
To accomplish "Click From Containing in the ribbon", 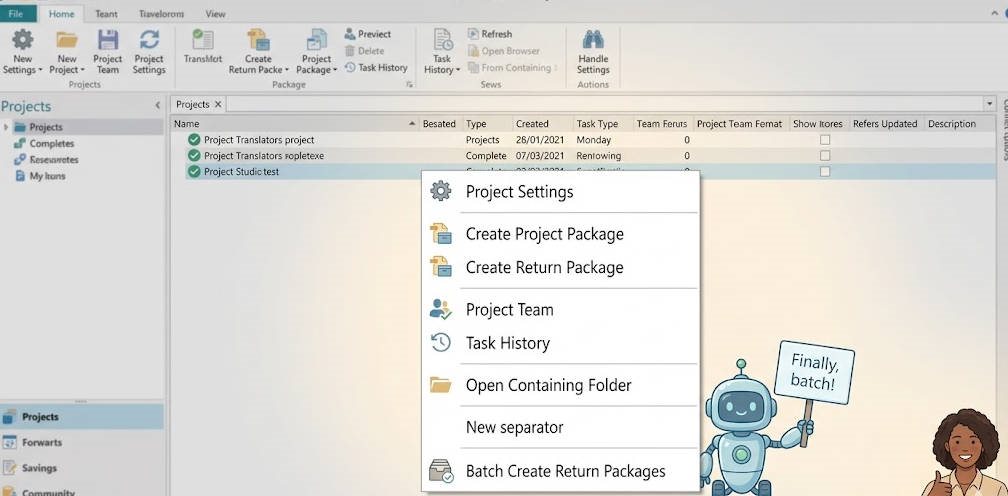I will 512,67.
